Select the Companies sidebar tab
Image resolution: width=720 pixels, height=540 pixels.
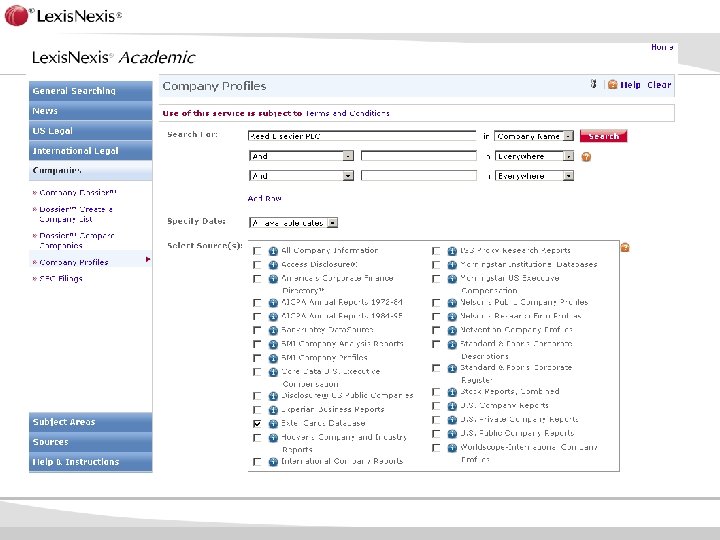pyautogui.click(x=90, y=170)
